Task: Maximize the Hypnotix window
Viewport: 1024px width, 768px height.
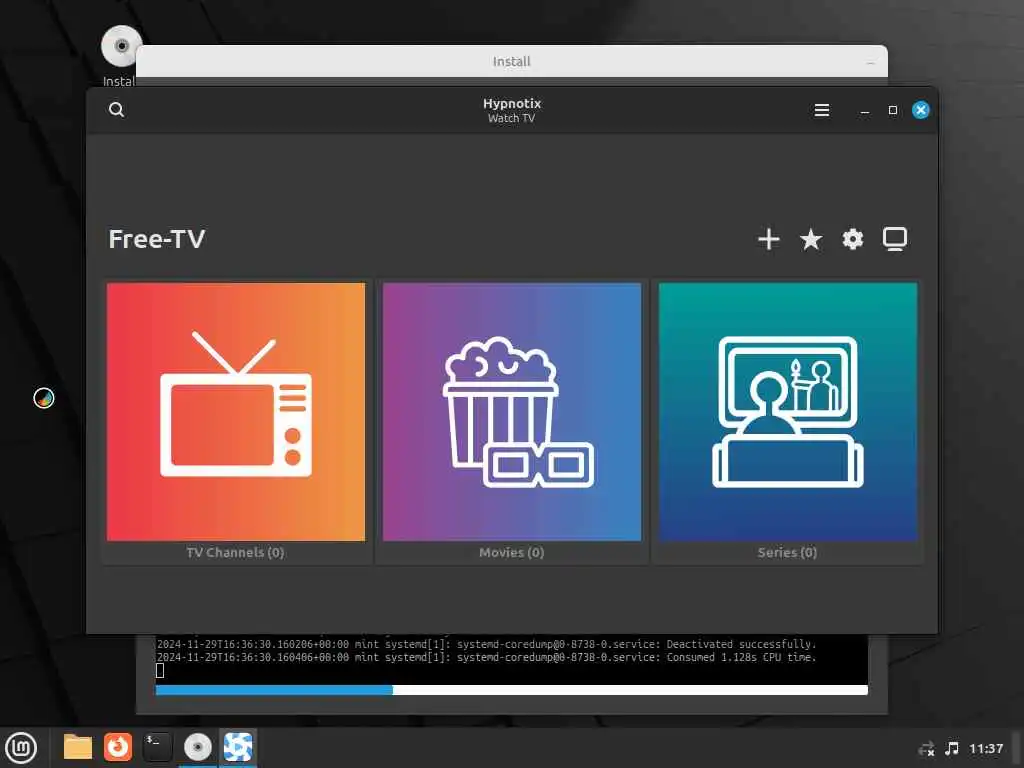Action: (893, 110)
